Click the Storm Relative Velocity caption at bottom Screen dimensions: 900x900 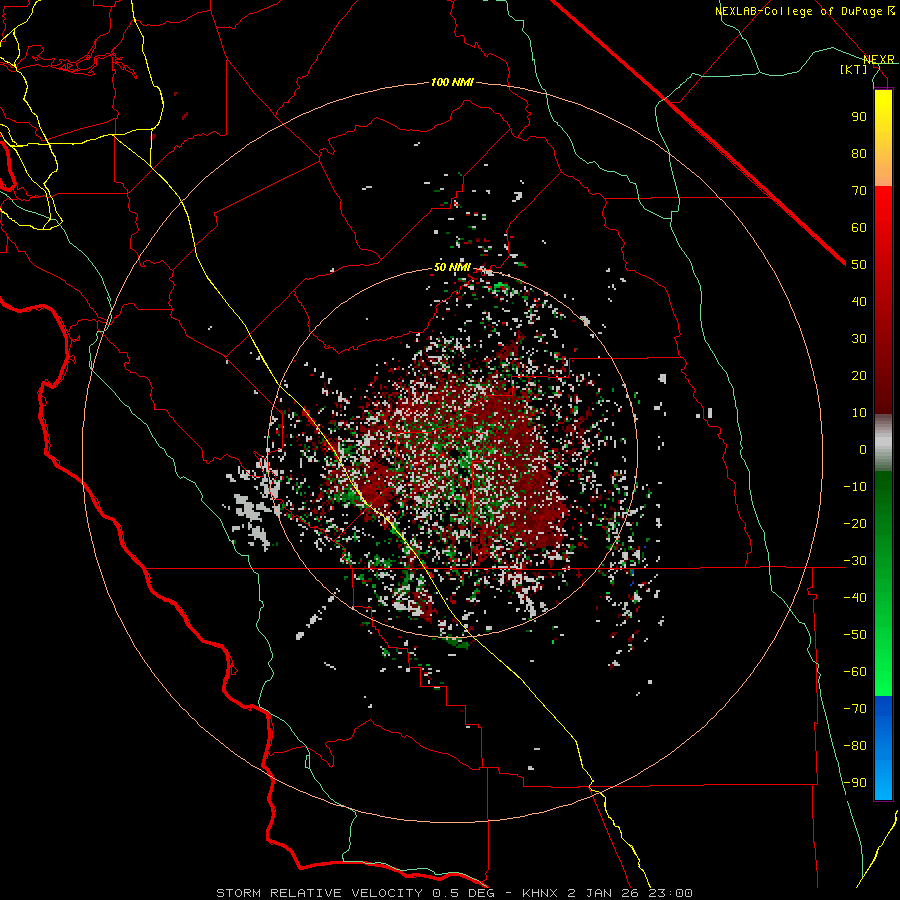[454, 893]
